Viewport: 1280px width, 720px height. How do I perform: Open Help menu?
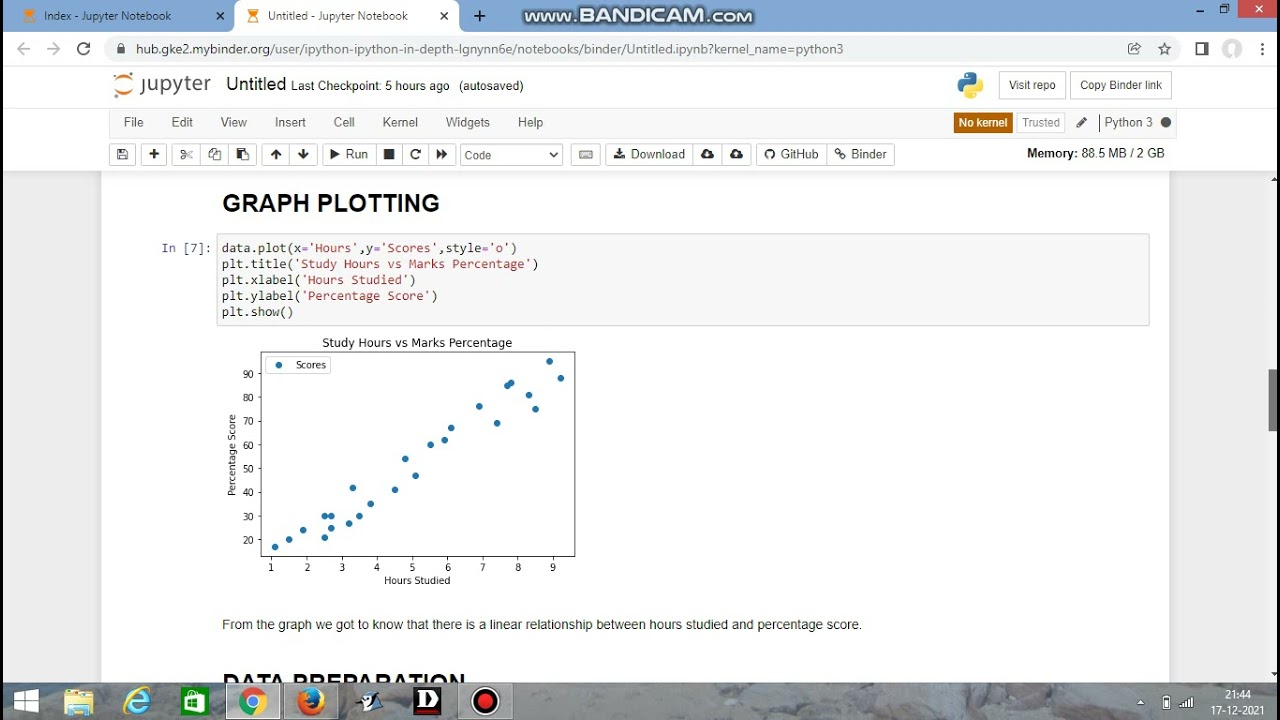(x=530, y=122)
